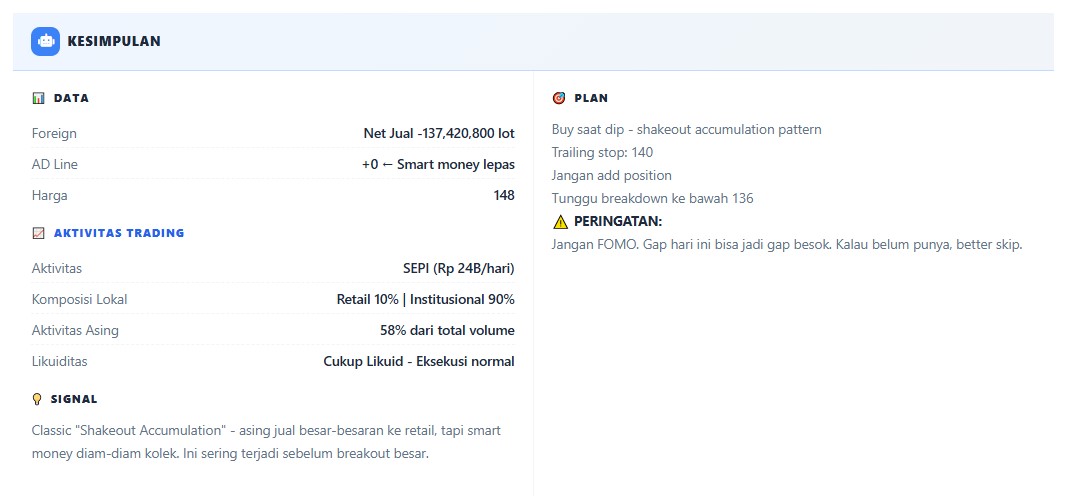
Task: Click the Trailing stop: 140 line
Action: [x=602, y=152]
